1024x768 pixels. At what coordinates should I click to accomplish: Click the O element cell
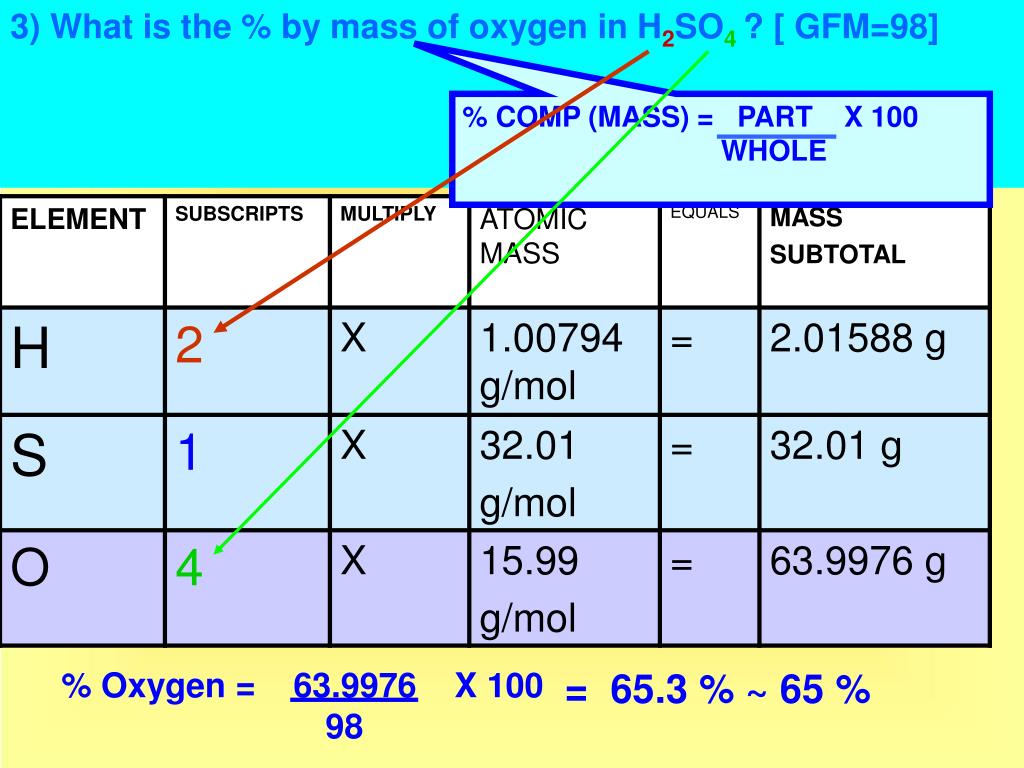pos(82,588)
